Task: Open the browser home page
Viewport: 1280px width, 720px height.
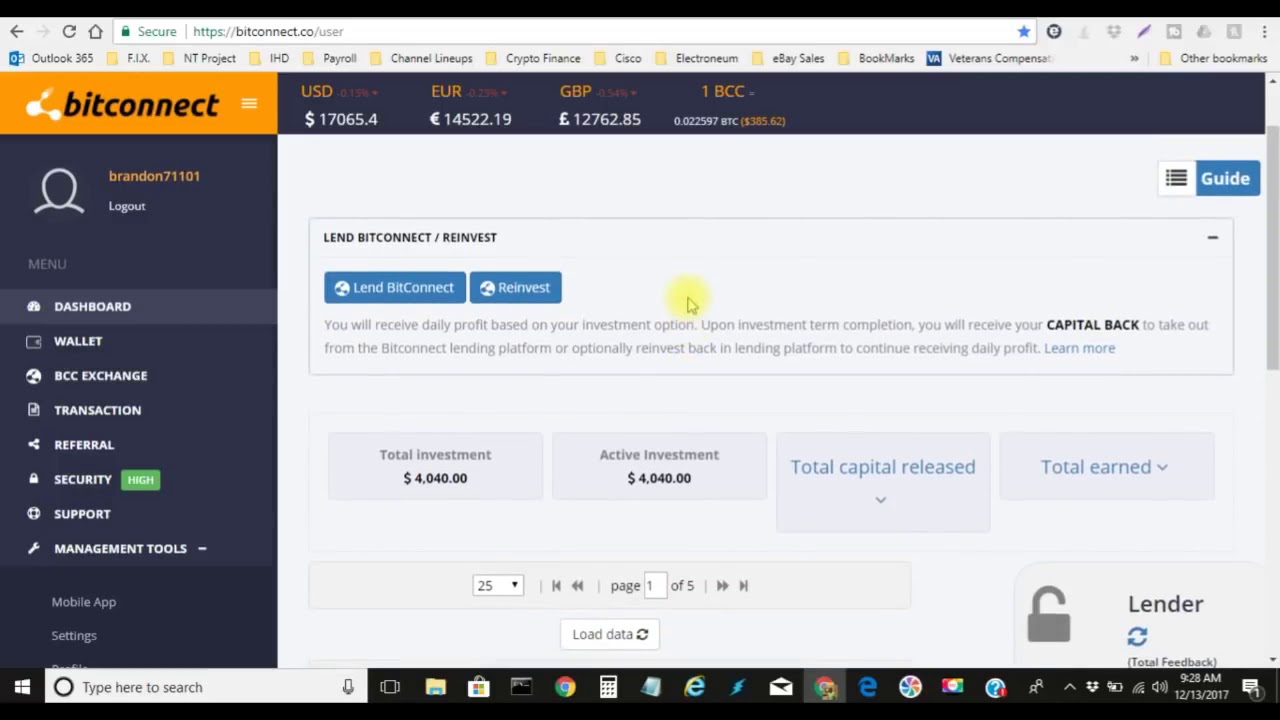Action: [x=95, y=31]
